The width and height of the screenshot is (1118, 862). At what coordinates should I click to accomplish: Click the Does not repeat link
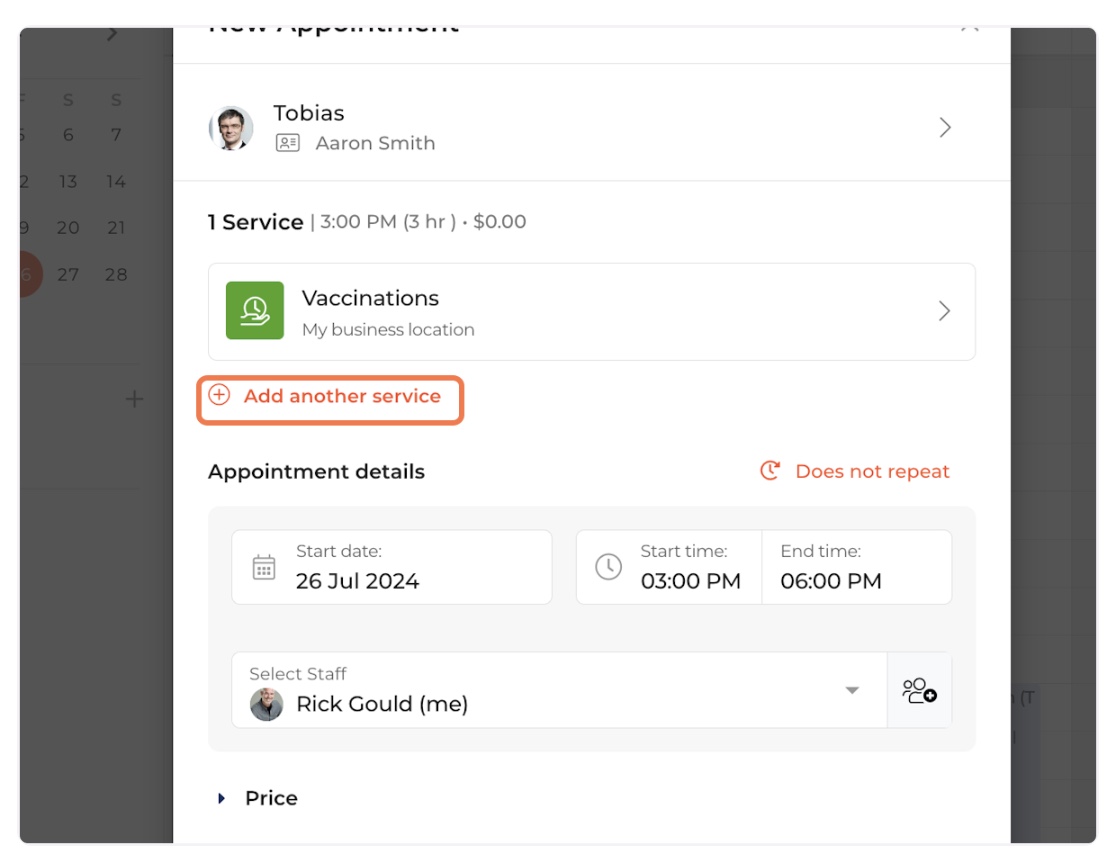click(x=872, y=471)
